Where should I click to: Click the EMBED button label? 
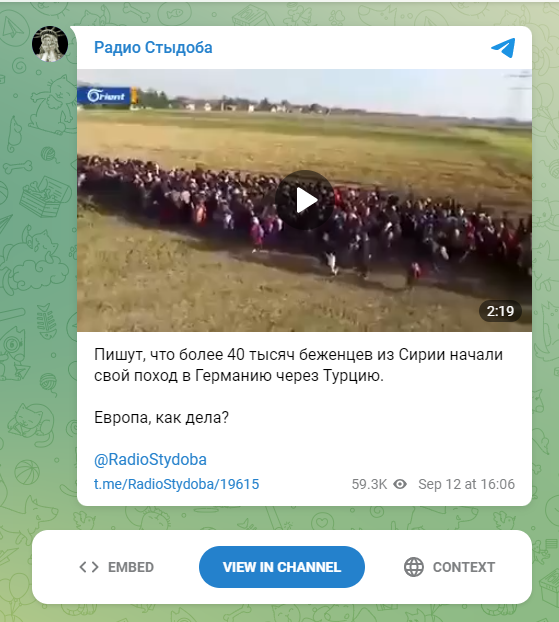[x=131, y=567]
